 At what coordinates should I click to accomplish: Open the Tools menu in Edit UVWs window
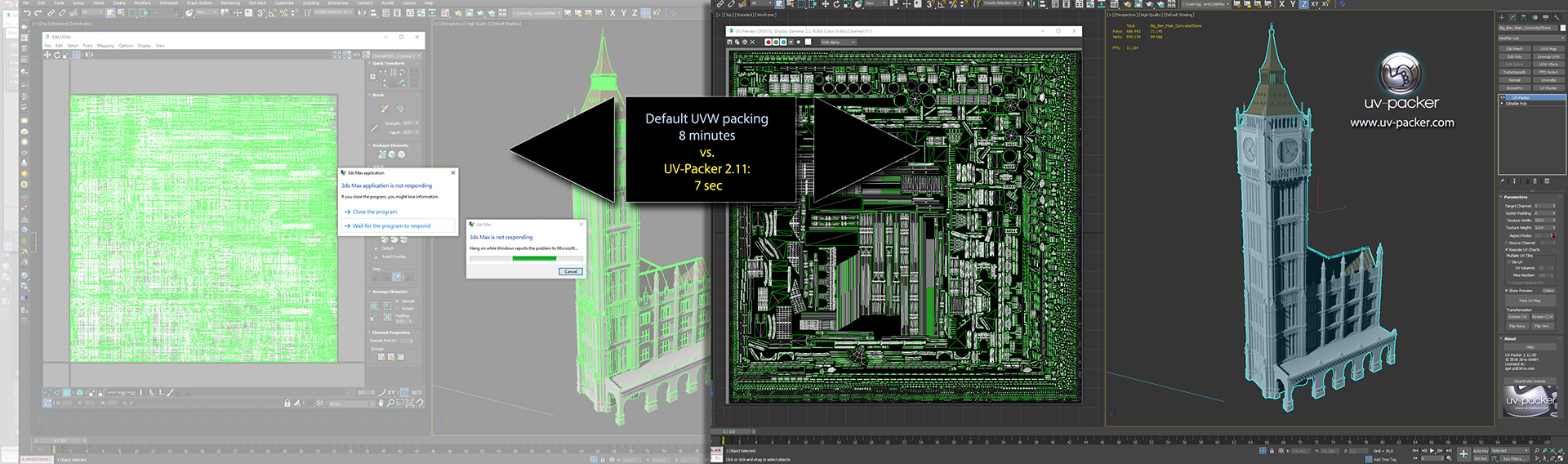pos(87,46)
